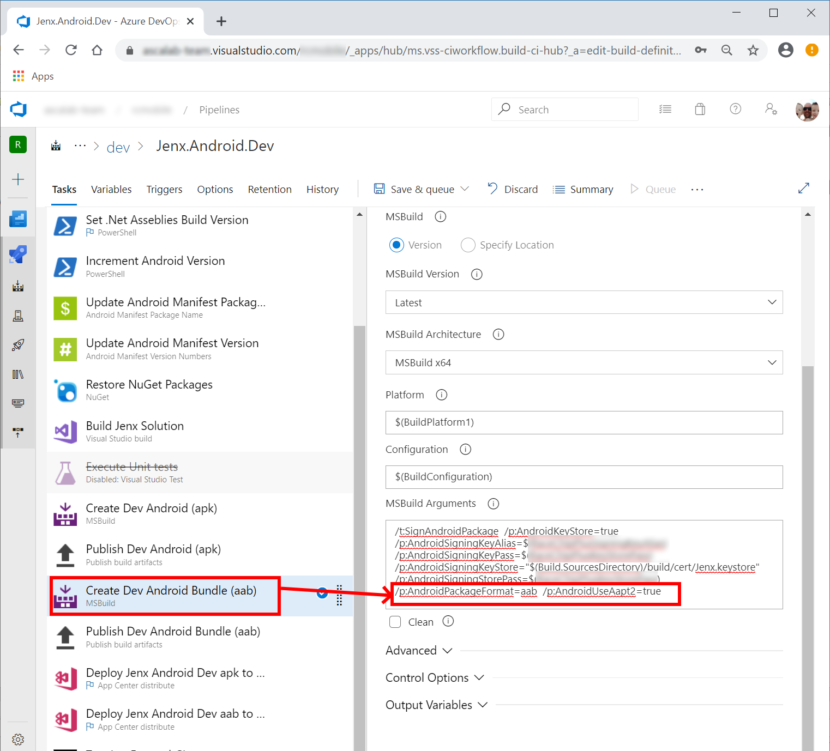Open the Azure DevOps home logo
Image resolution: width=830 pixels, height=751 pixels.
click(17, 109)
